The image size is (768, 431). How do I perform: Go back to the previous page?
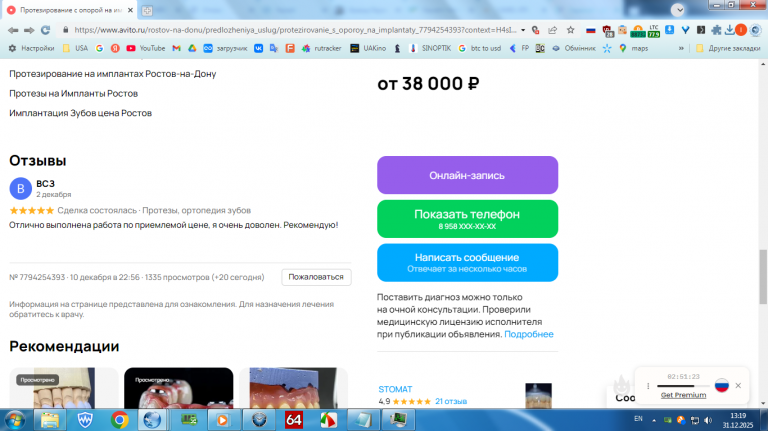[13, 30]
